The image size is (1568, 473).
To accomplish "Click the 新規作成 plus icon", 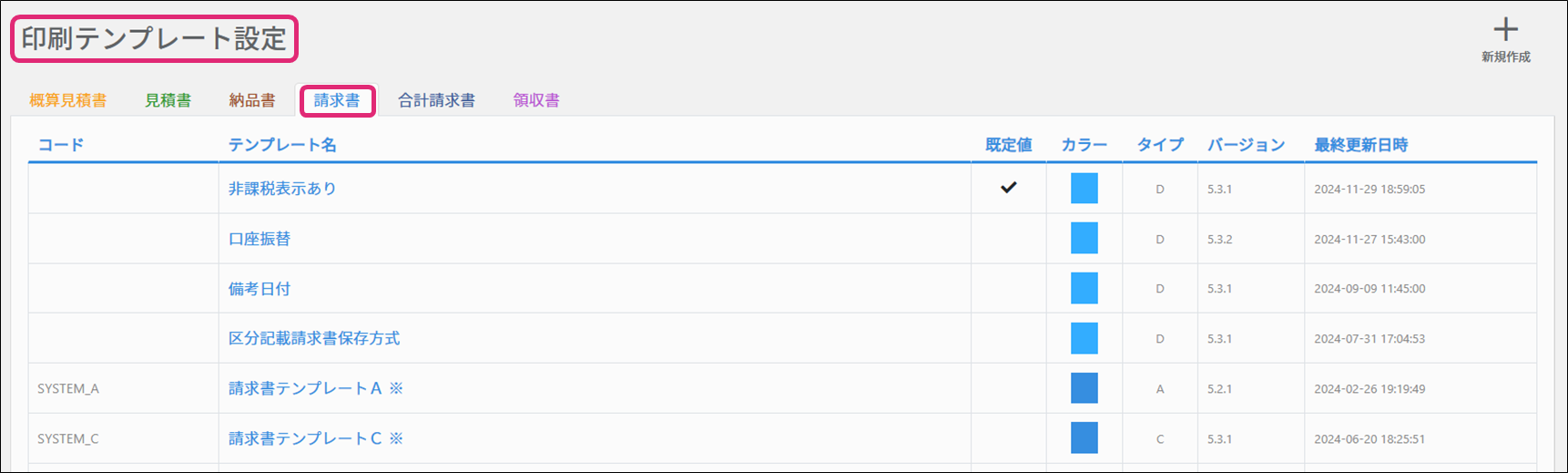I will (x=1505, y=30).
